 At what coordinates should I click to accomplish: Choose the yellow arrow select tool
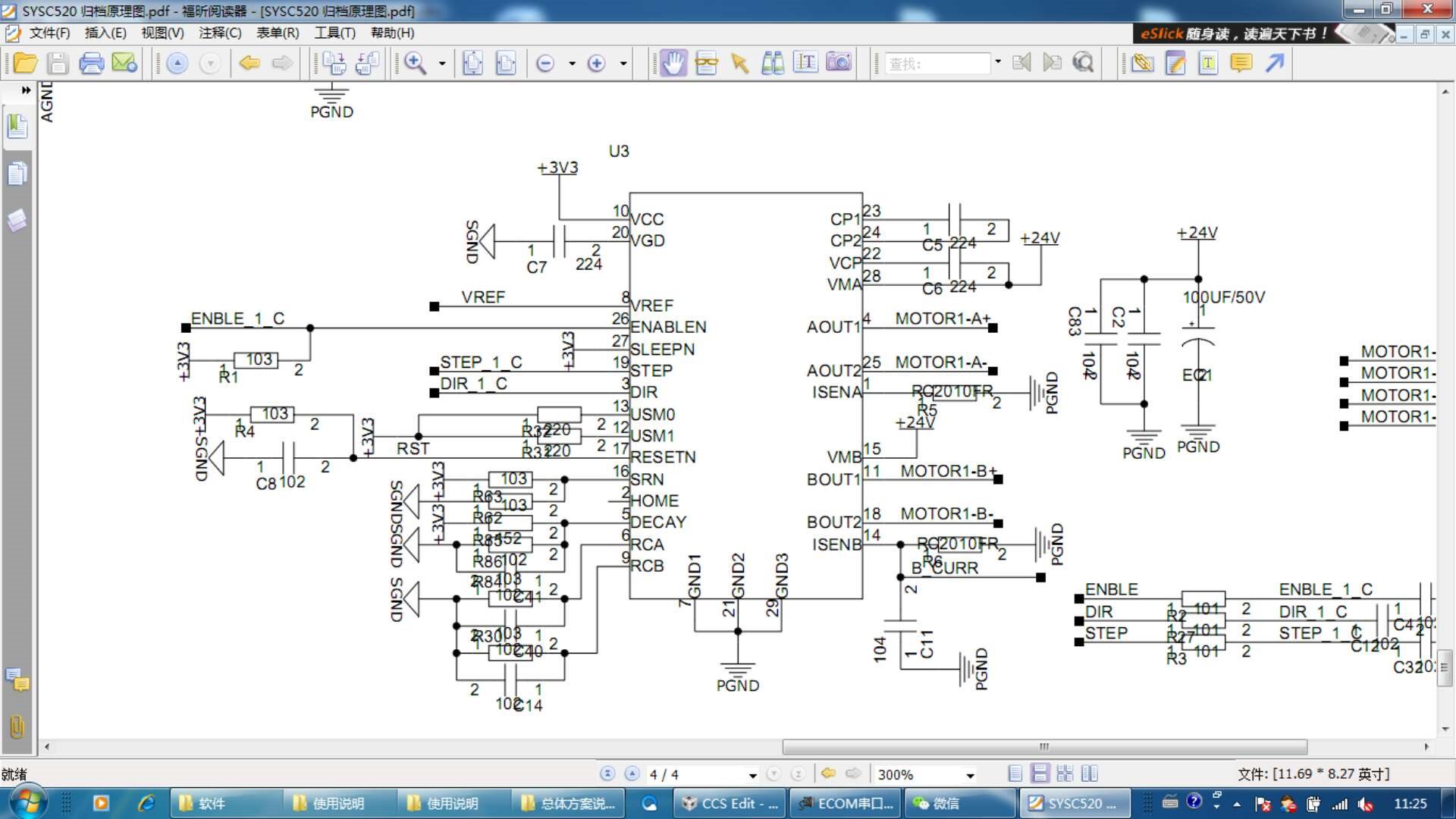[740, 63]
